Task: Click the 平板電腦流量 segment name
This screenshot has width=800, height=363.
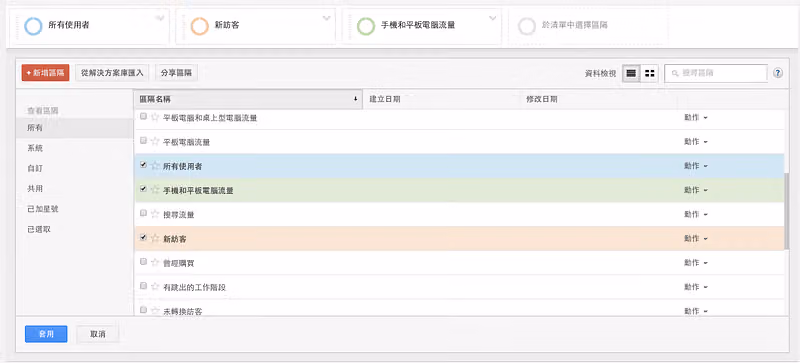Action: point(186,142)
